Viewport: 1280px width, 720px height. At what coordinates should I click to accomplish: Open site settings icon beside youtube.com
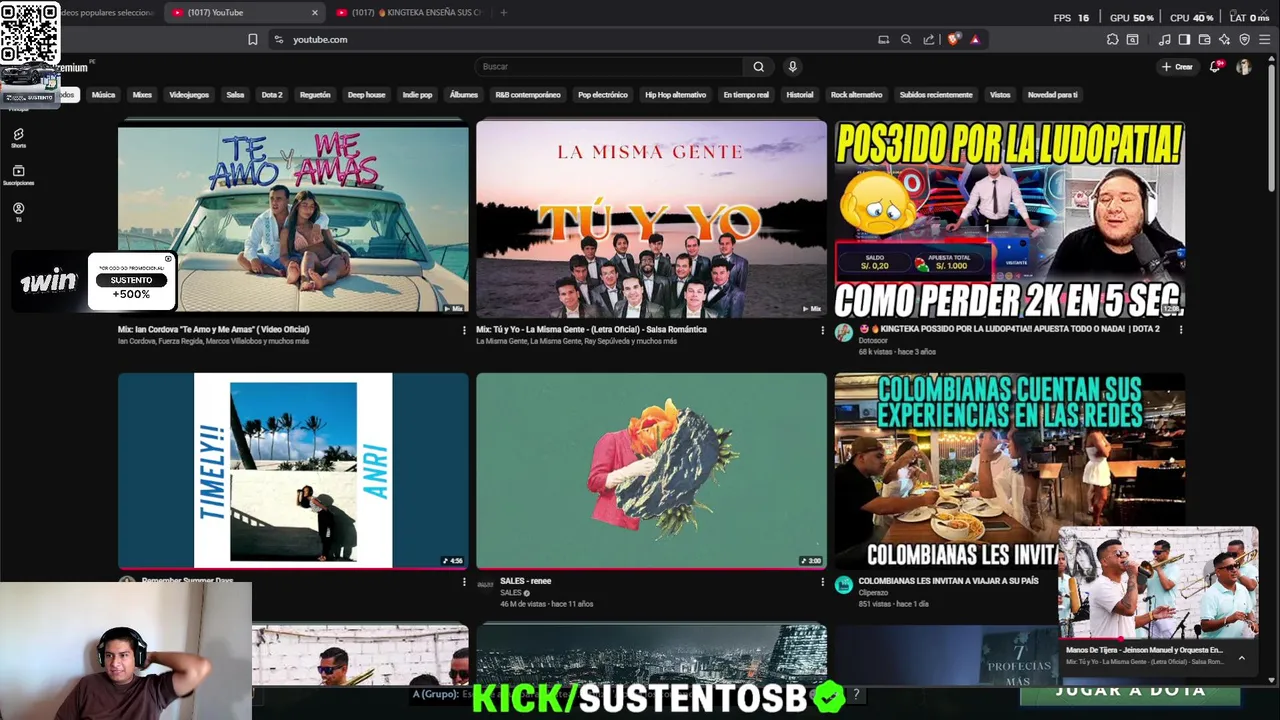tap(278, 39)
